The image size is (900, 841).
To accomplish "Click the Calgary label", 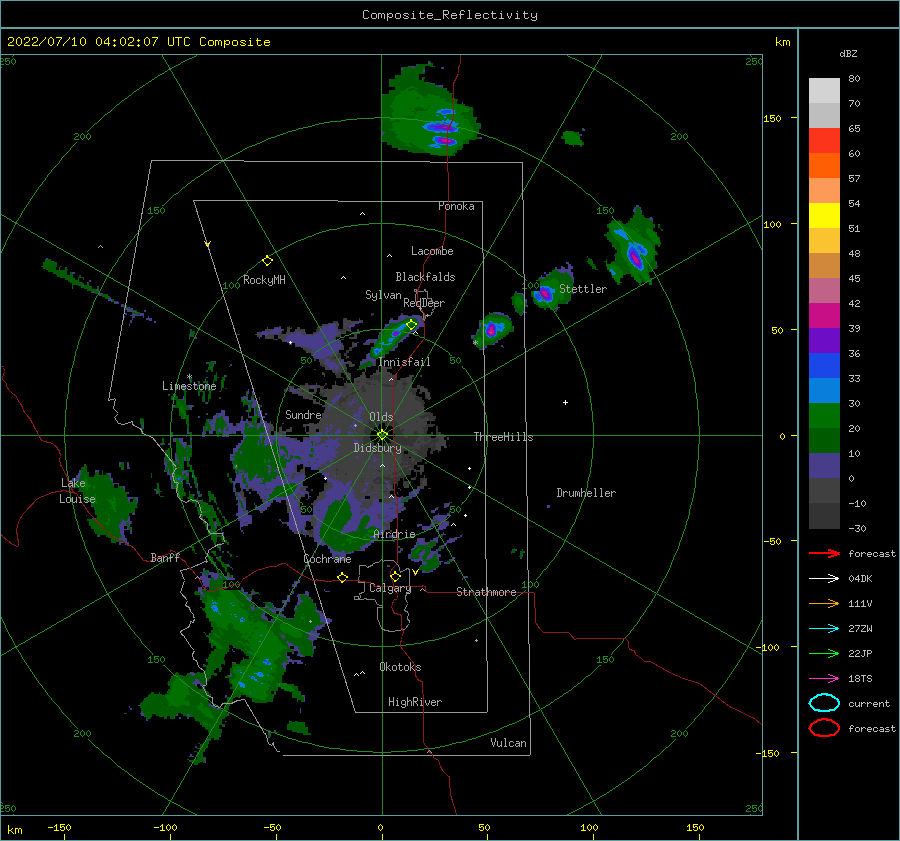I will click(x=390, y=588).
